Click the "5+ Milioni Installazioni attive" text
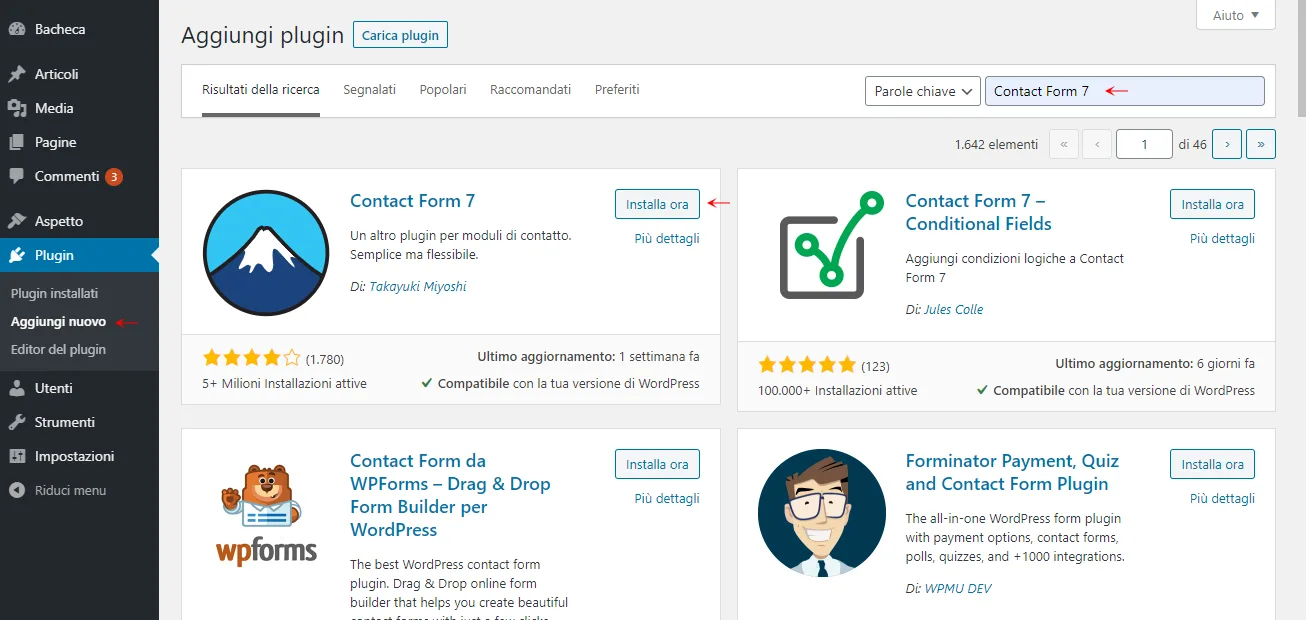This screenshot has height=620, width=1306. click(x=284, y=384)
